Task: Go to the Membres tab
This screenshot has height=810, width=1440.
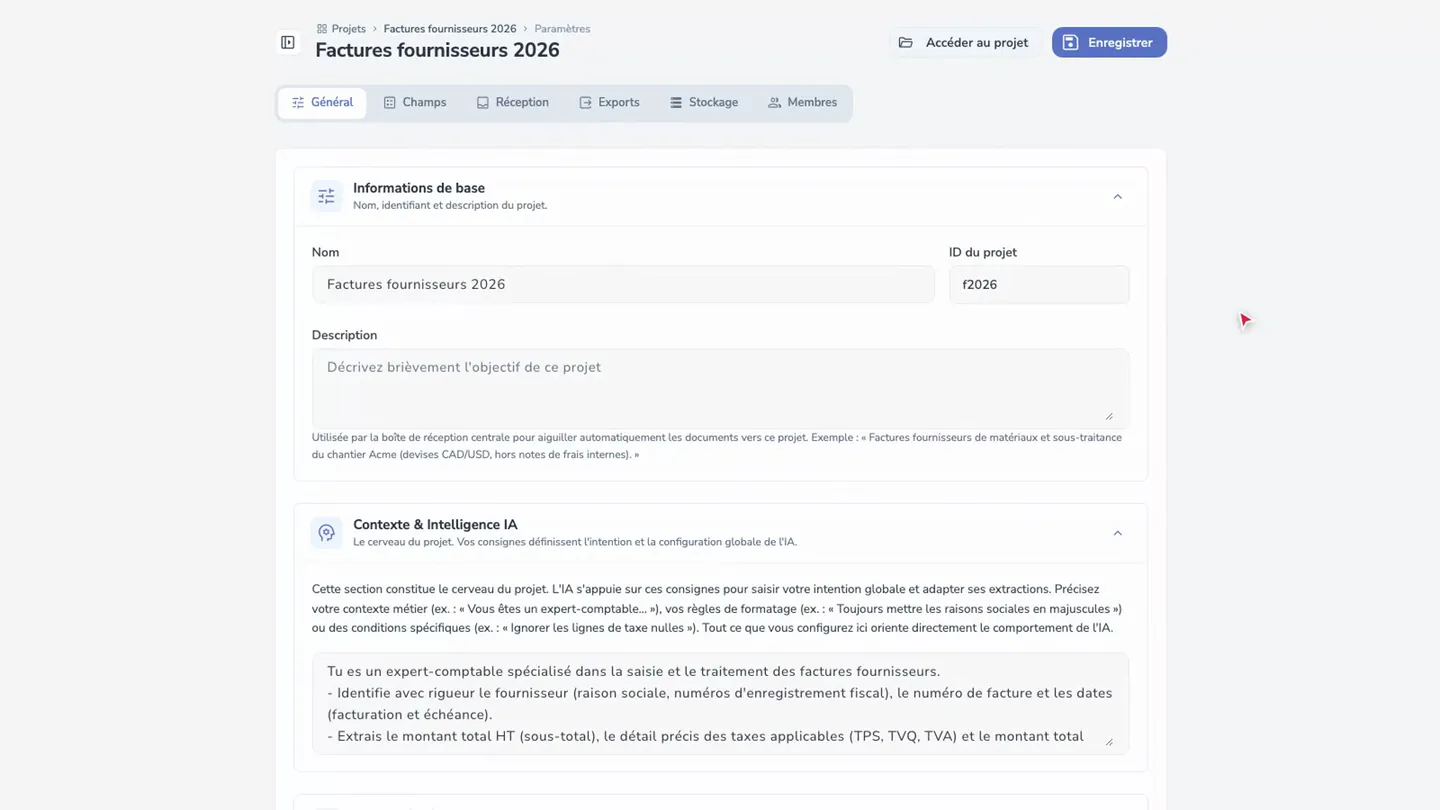Action: point(802,103)
